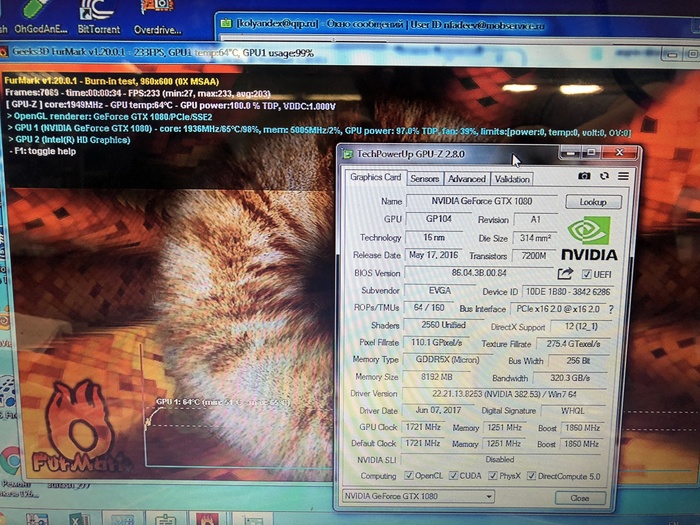
Task: Click the GPU-Z screenshot camera icon
Action: 584,176
